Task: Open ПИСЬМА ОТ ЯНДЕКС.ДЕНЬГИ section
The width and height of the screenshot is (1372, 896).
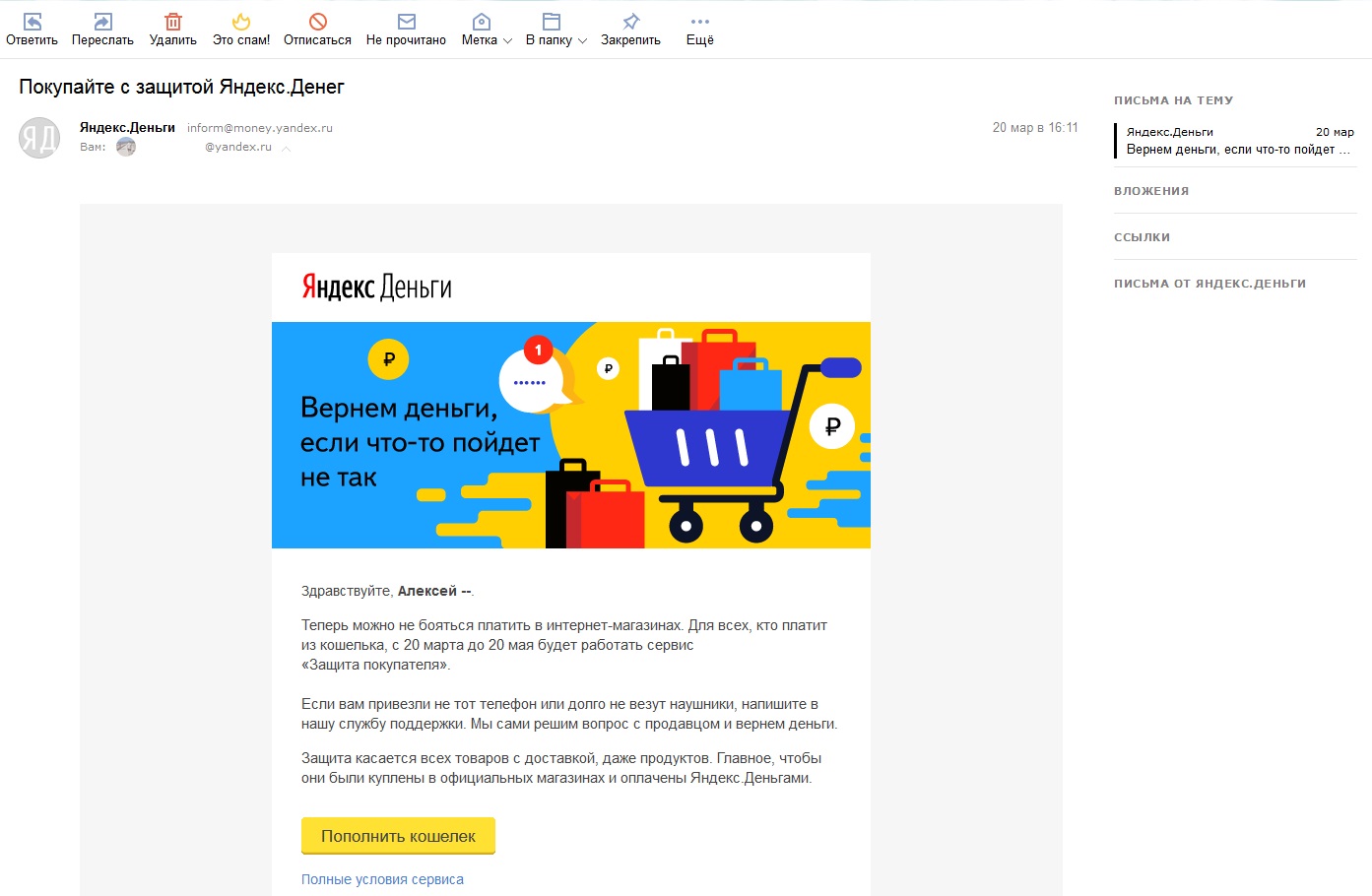Action: 1209,284
